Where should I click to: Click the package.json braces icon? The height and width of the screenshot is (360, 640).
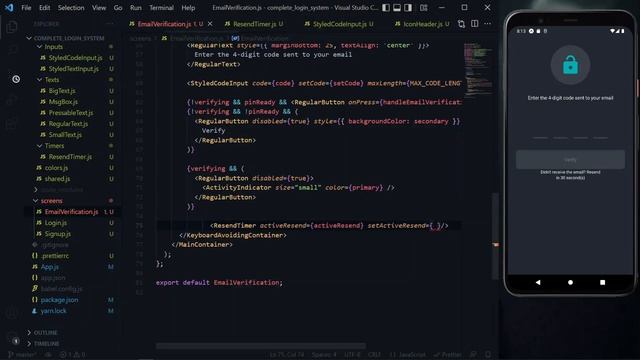pos(35,300)
